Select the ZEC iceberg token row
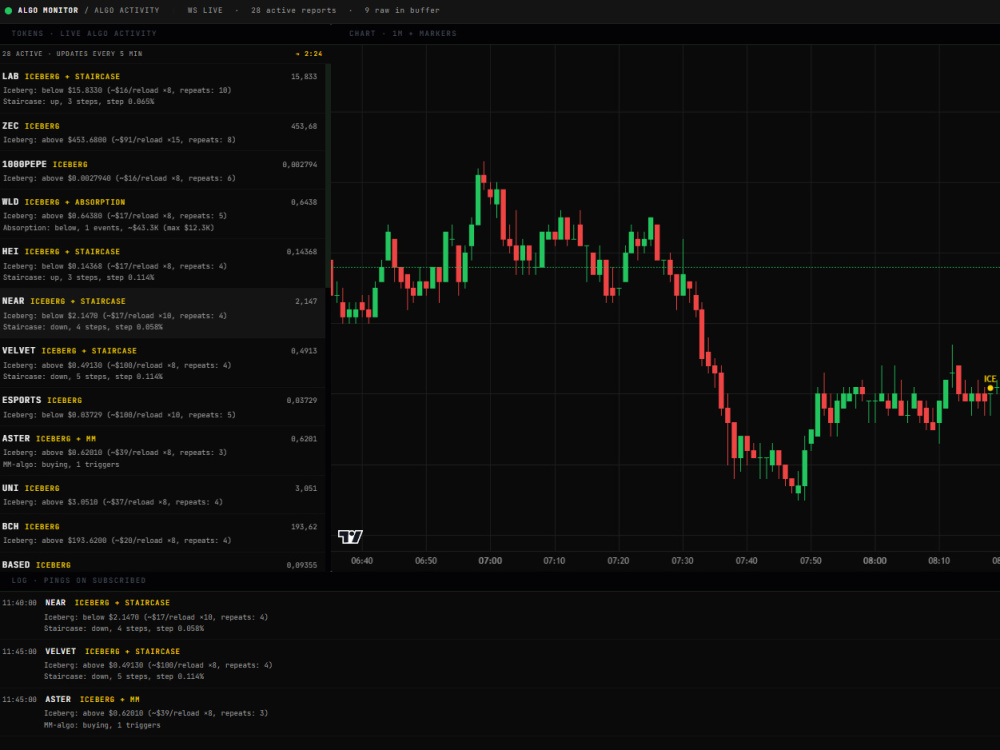The image size is (1000, 750). [x=163, y=133]
